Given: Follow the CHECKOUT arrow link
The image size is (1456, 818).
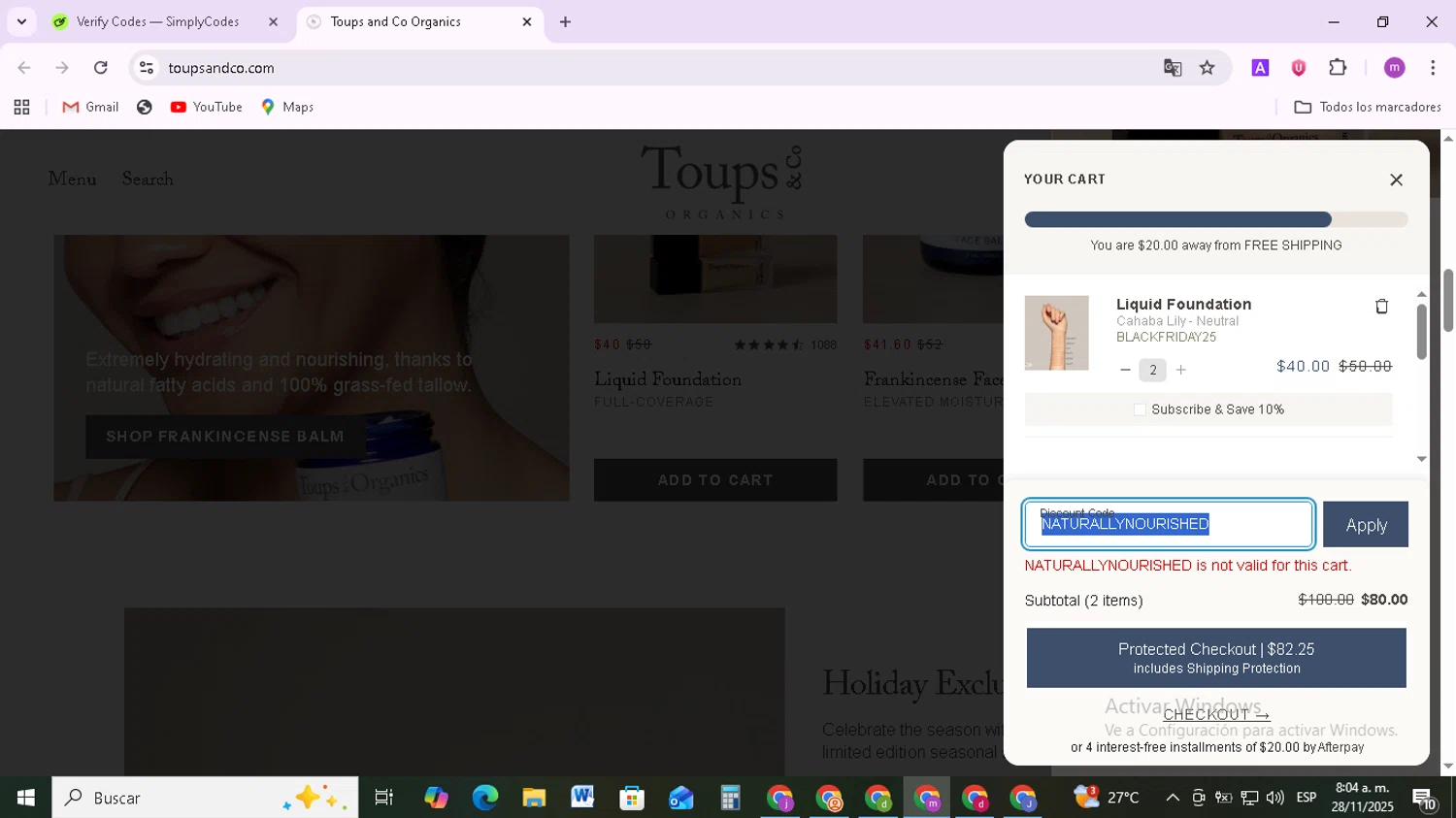Looking at the screenshot, I should pyautogui.click(x=1216, y=714).
